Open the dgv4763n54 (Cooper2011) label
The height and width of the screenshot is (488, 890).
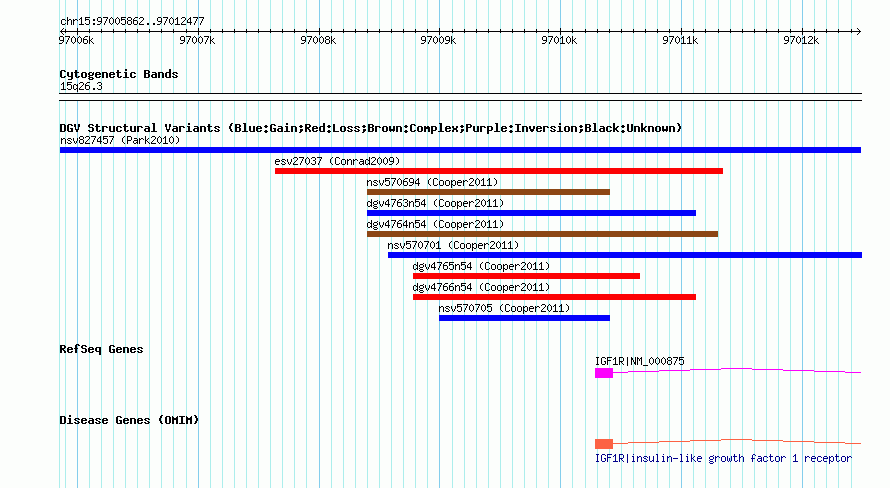435,203
